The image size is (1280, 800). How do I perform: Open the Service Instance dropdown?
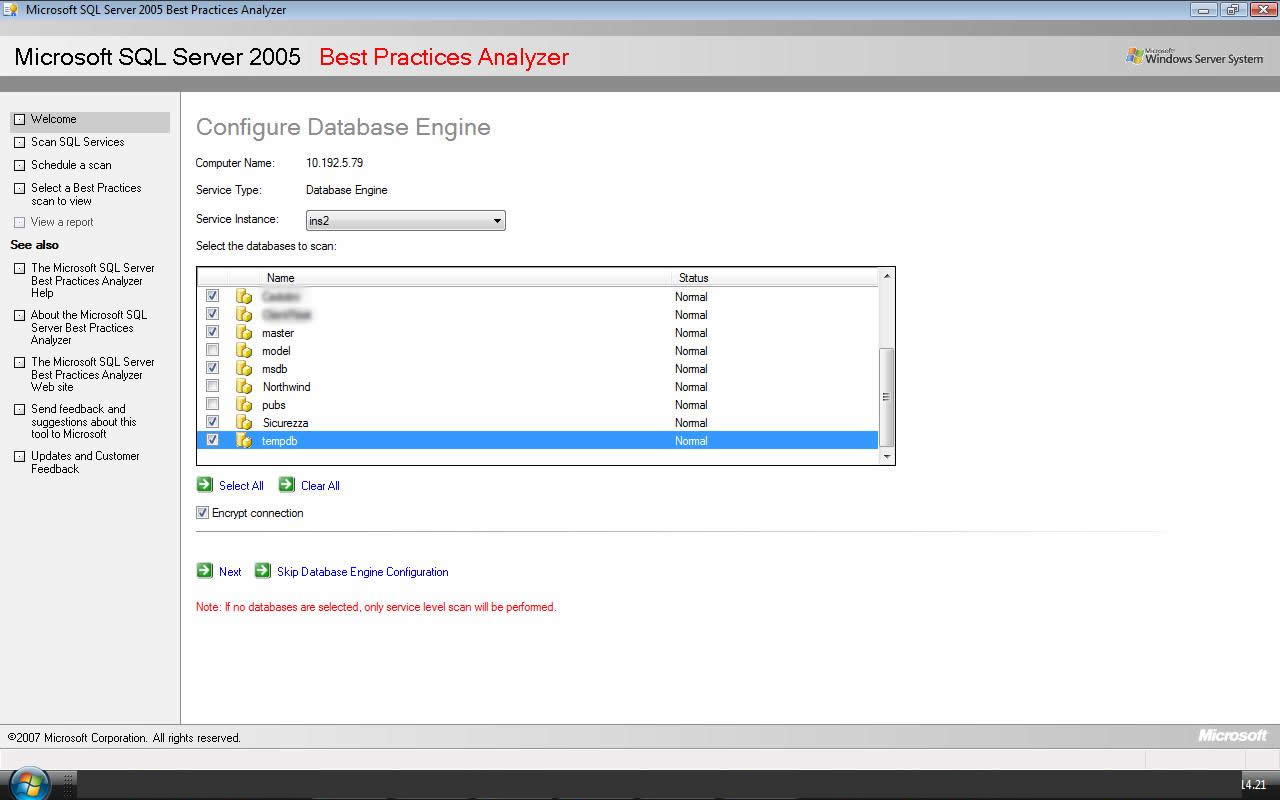pos(405,220)
